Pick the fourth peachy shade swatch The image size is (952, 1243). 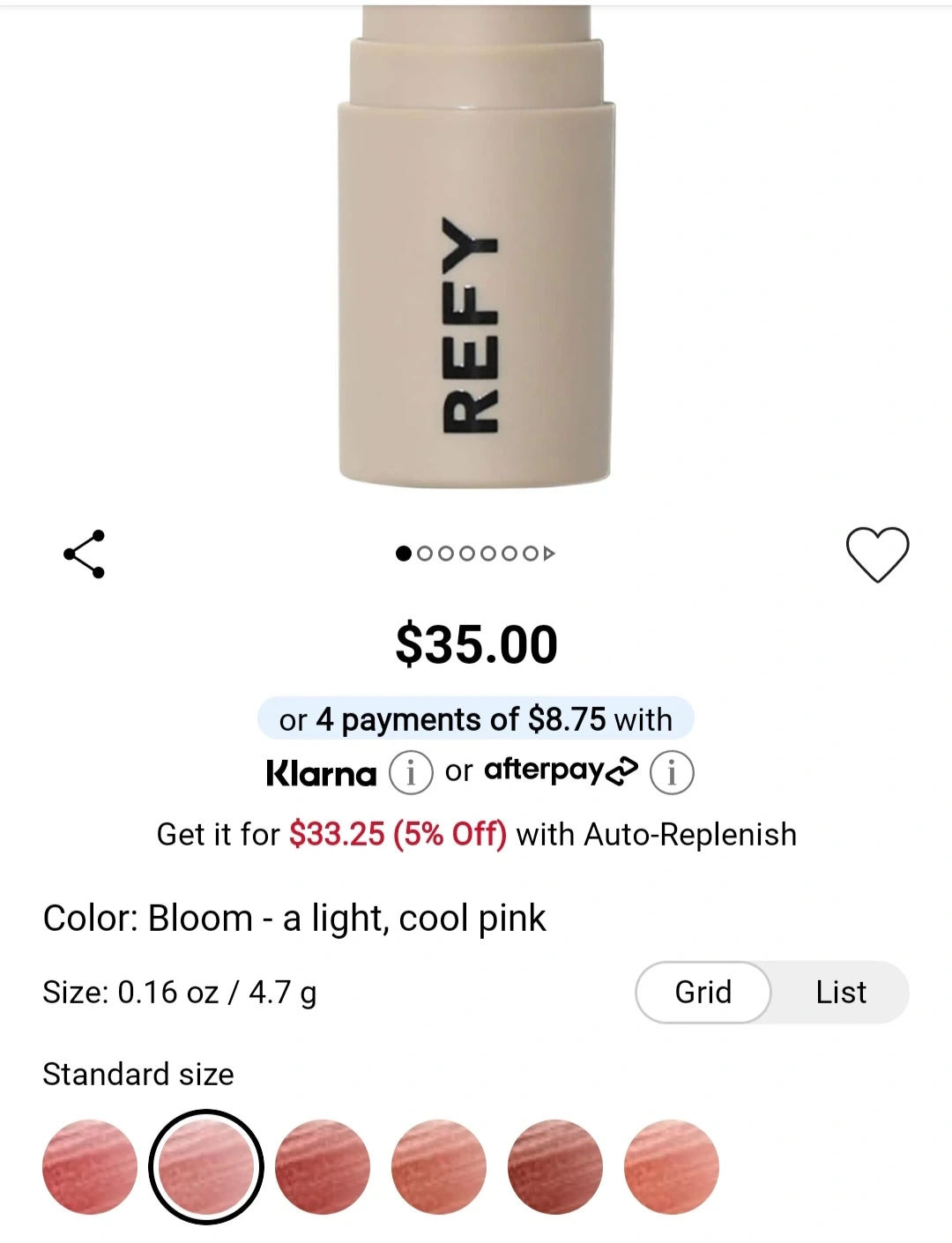[x=439, y=1167]
